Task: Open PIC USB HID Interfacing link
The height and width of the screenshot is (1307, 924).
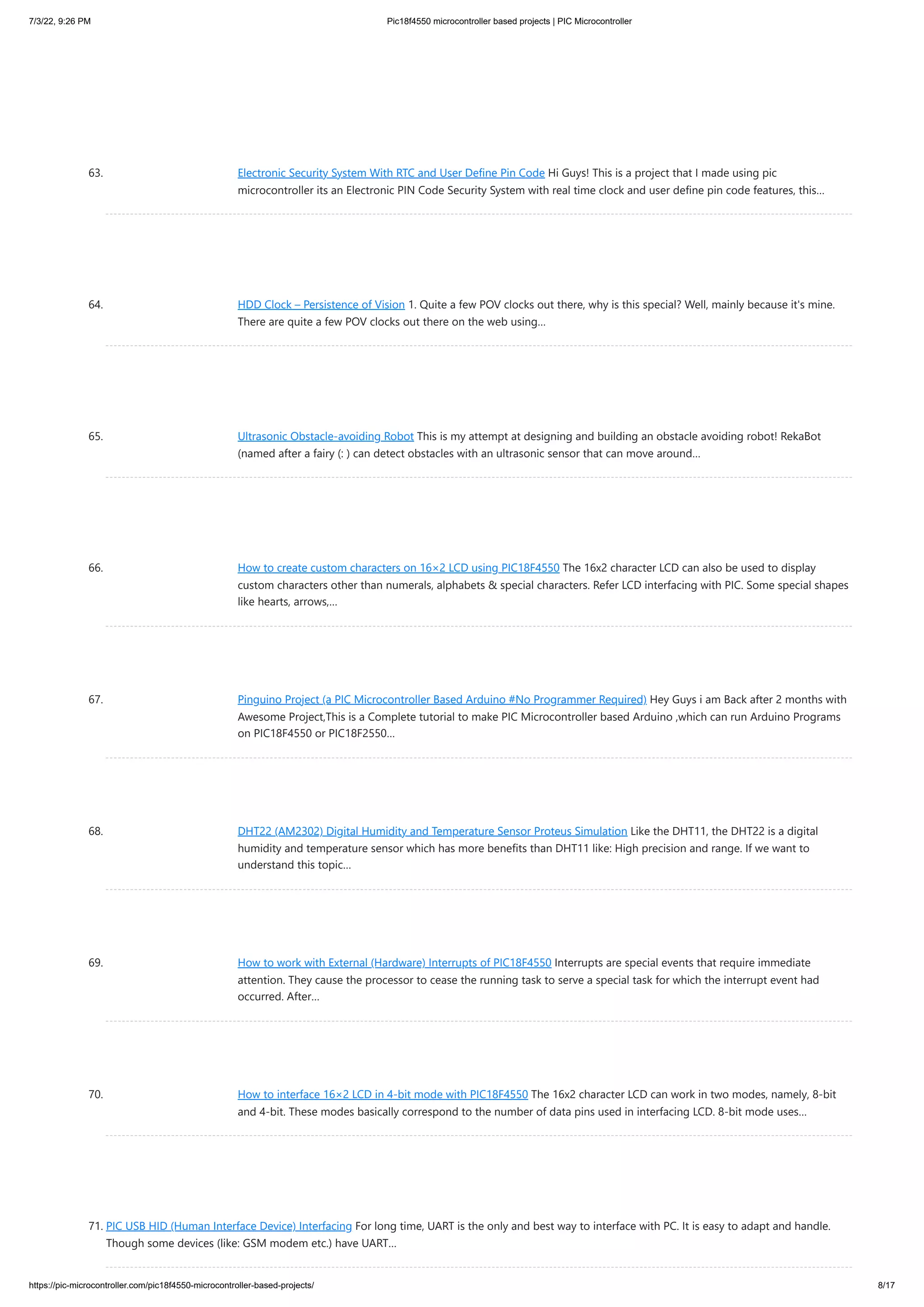Action: coord(229,1226)
